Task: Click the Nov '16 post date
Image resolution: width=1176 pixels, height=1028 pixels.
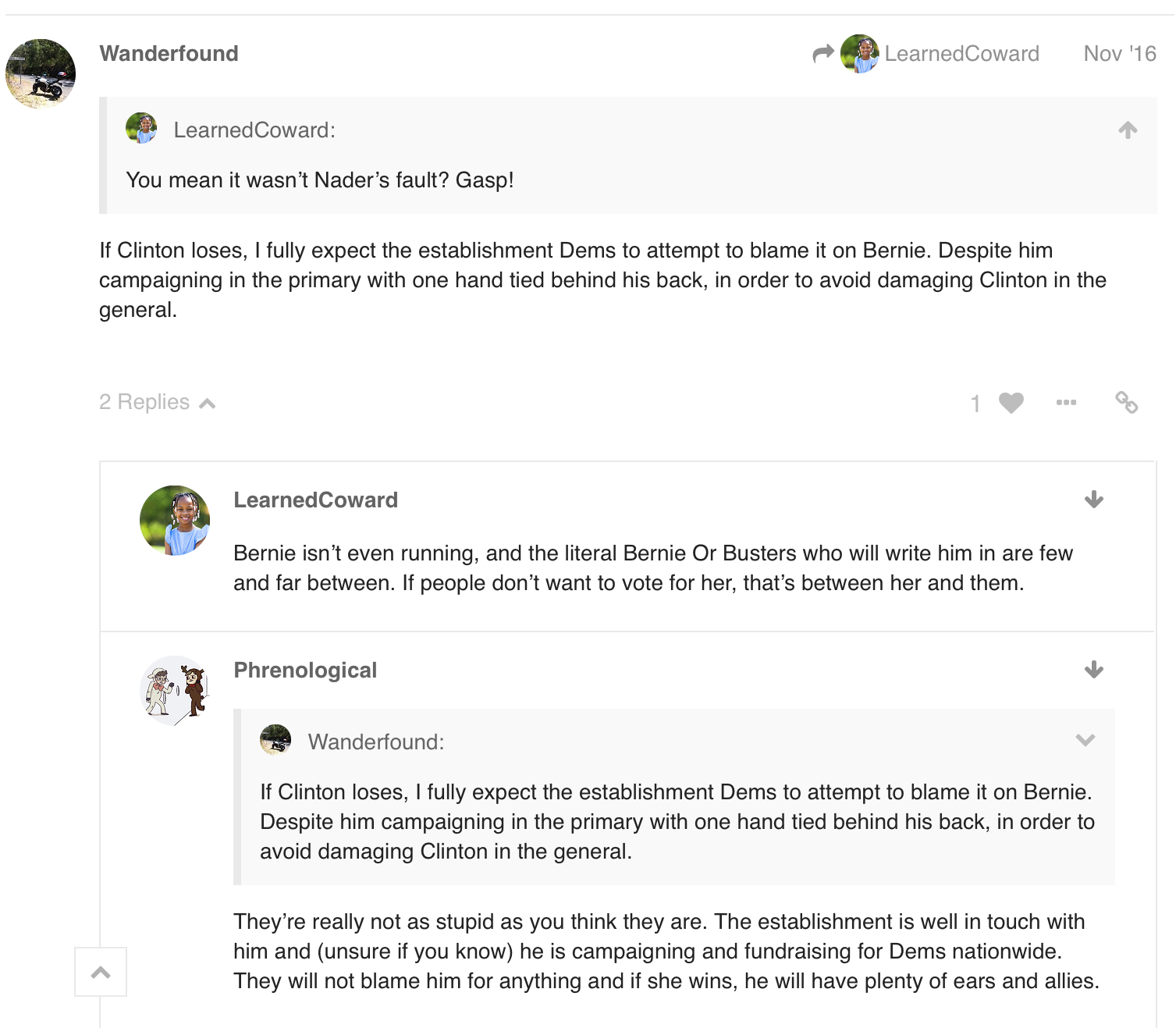Action: click(x=1120, y=54)
